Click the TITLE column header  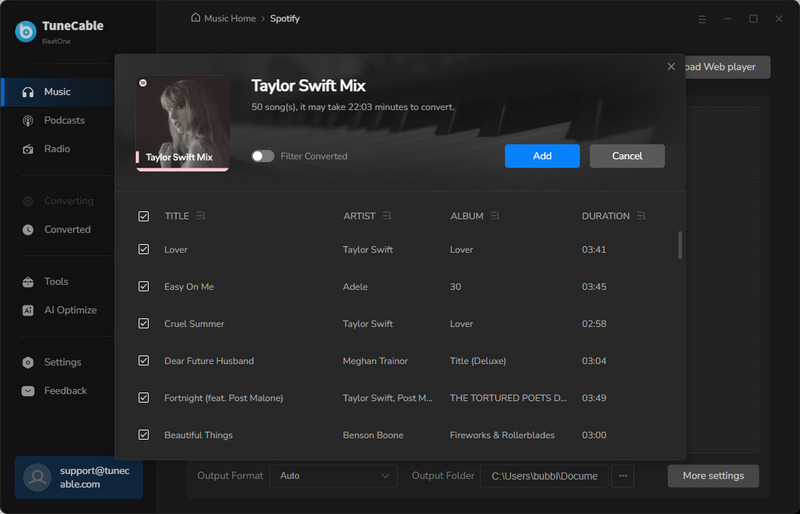click(177, 216)
